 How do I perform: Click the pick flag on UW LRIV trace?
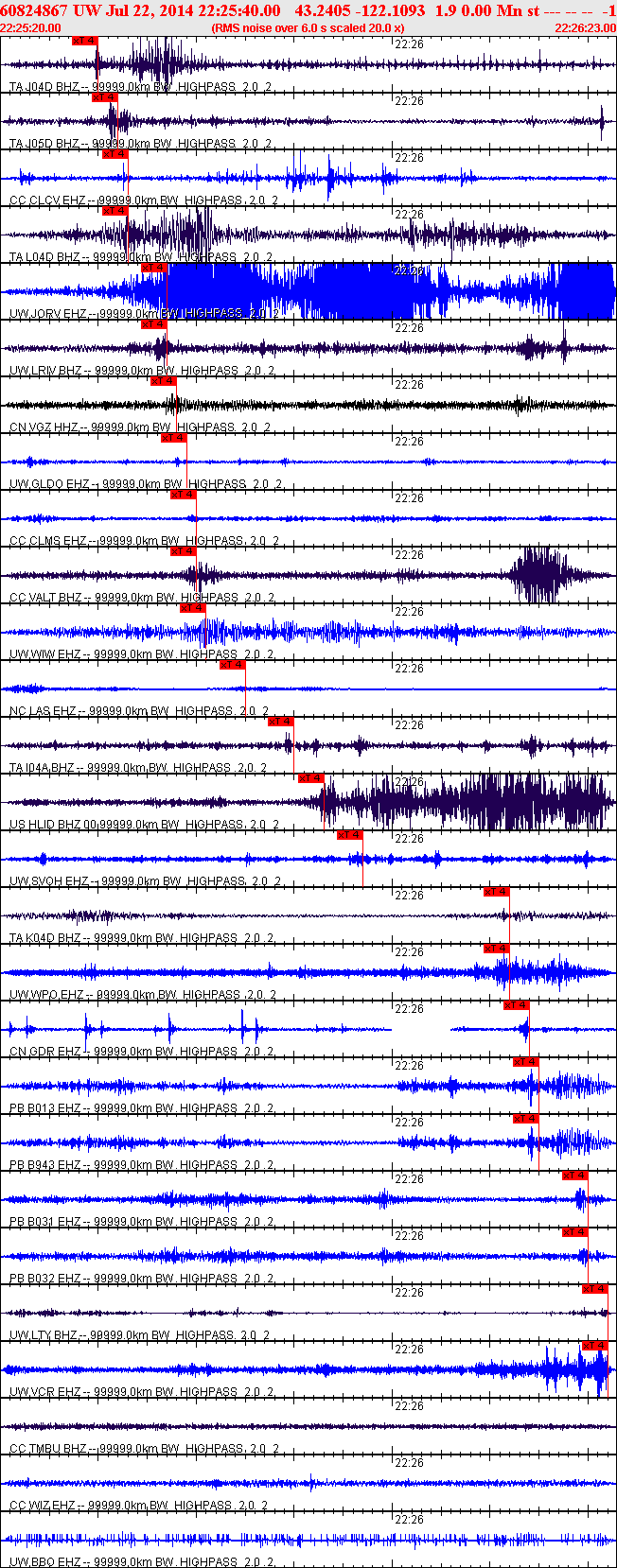click(154, 324)
